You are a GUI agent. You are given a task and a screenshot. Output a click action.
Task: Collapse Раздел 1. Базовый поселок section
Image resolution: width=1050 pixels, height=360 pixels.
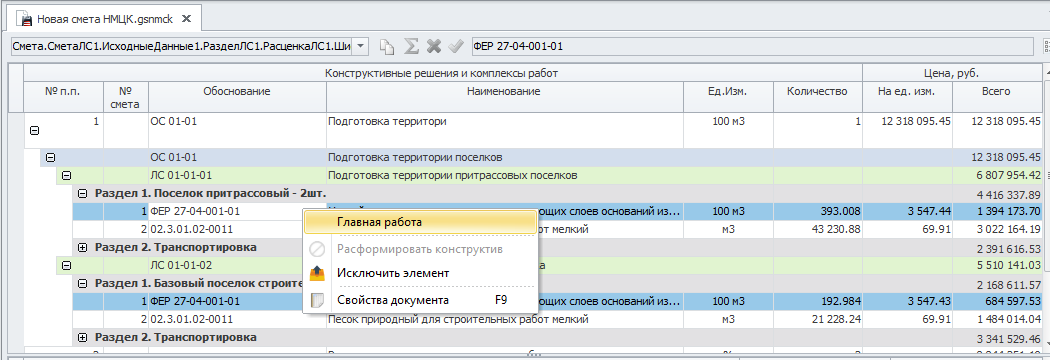coord(83,283)
